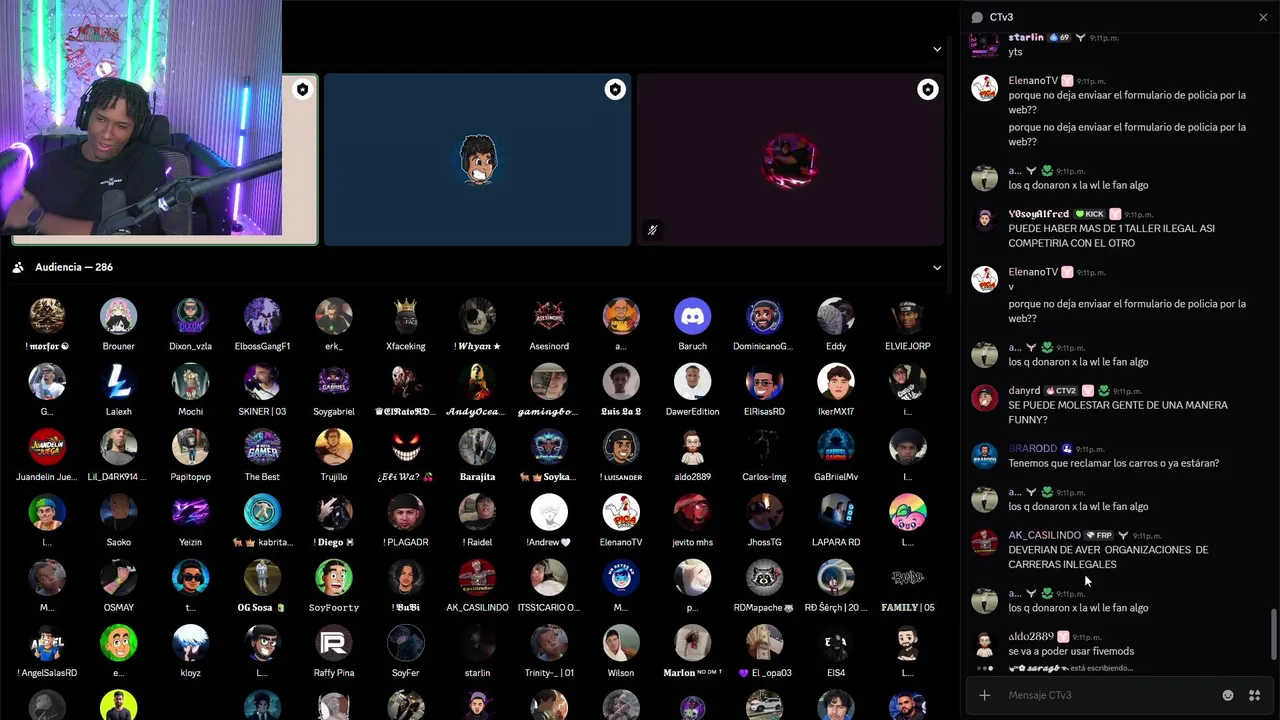Click the Audiencia people icon

coord(18,268)
